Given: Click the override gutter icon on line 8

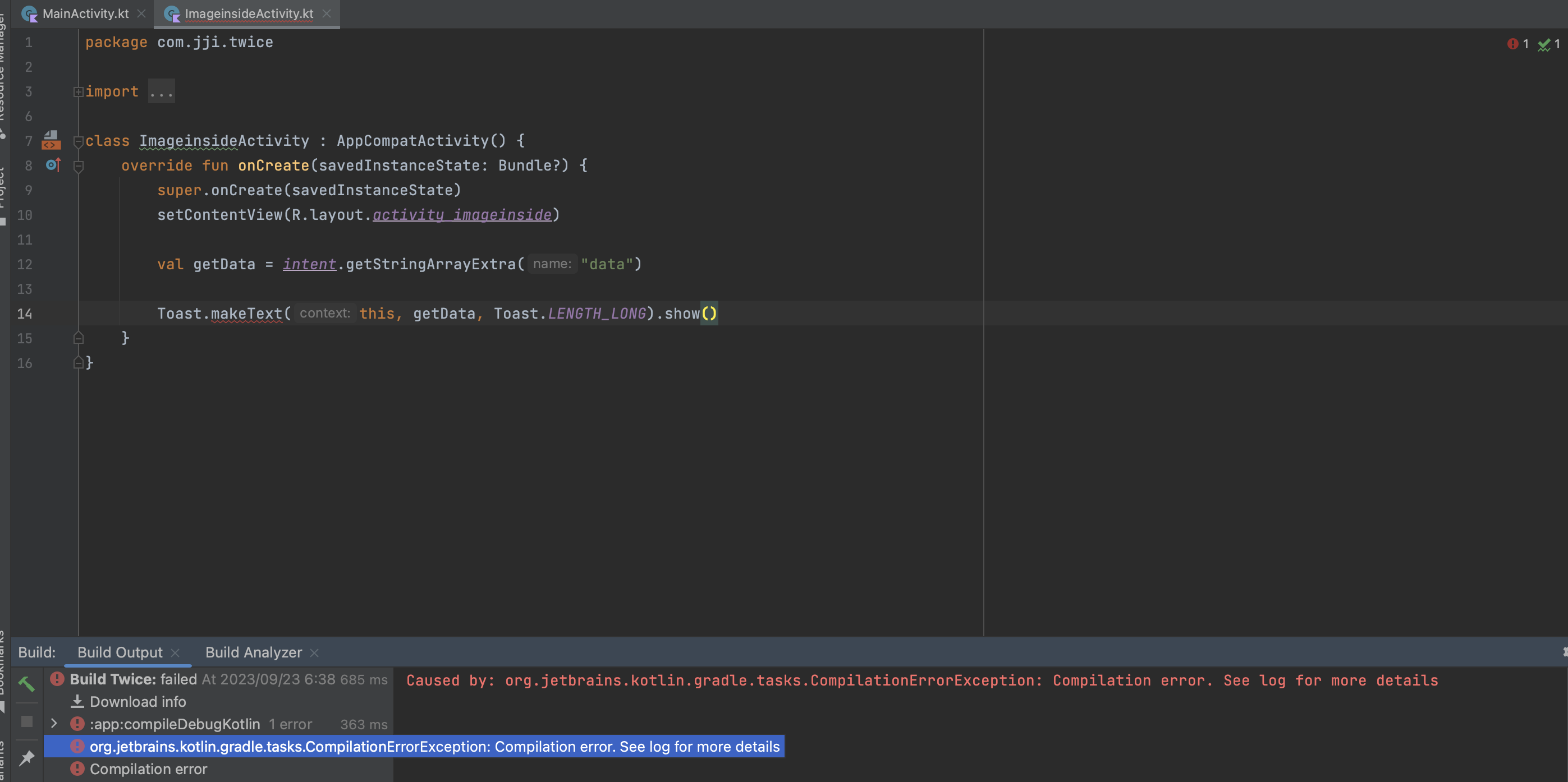Looking at the screenshot, I should pyautogui.click(x=53, y=165).
